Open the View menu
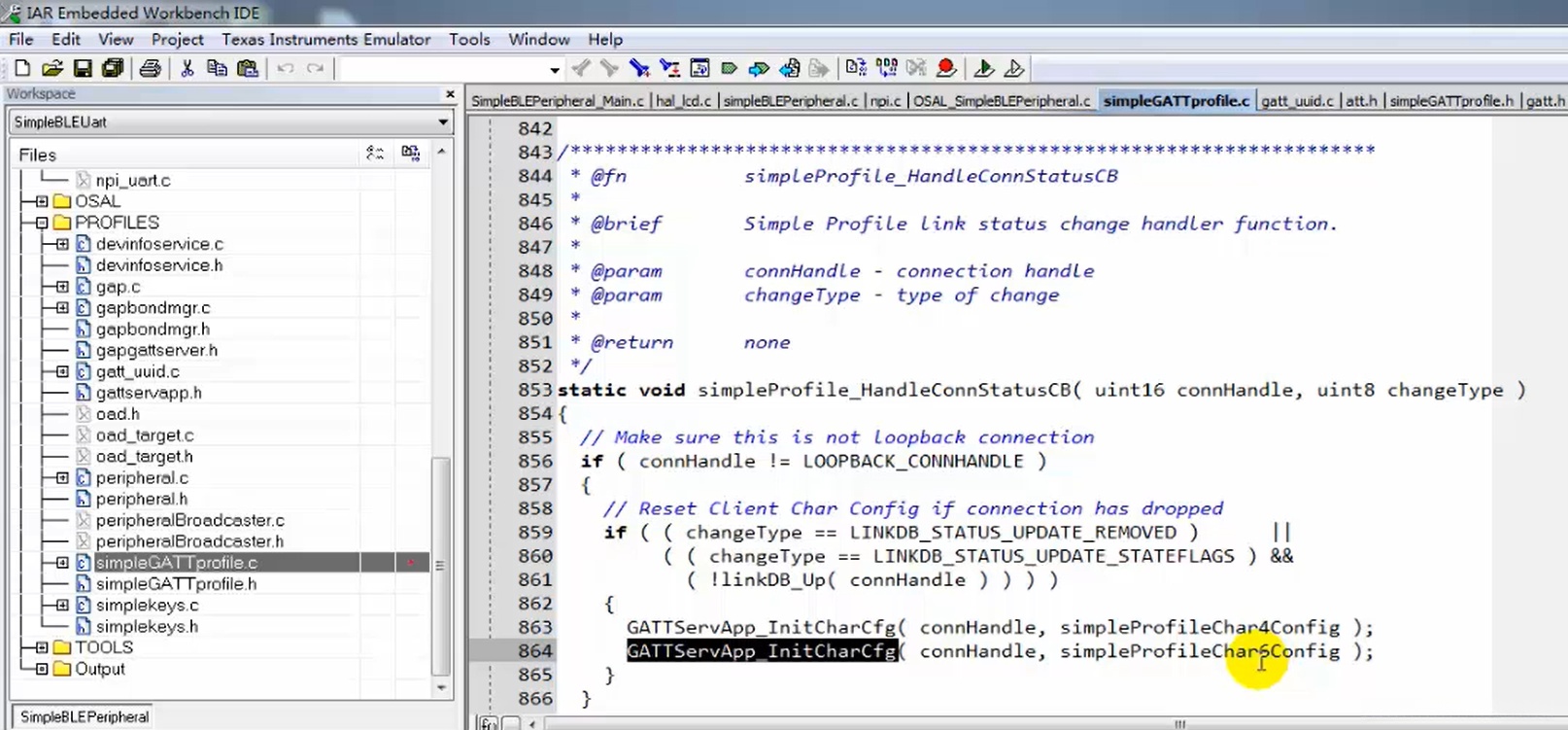Image resolution: width=1568 pixels, height=730 pixels. coord(116,40)
